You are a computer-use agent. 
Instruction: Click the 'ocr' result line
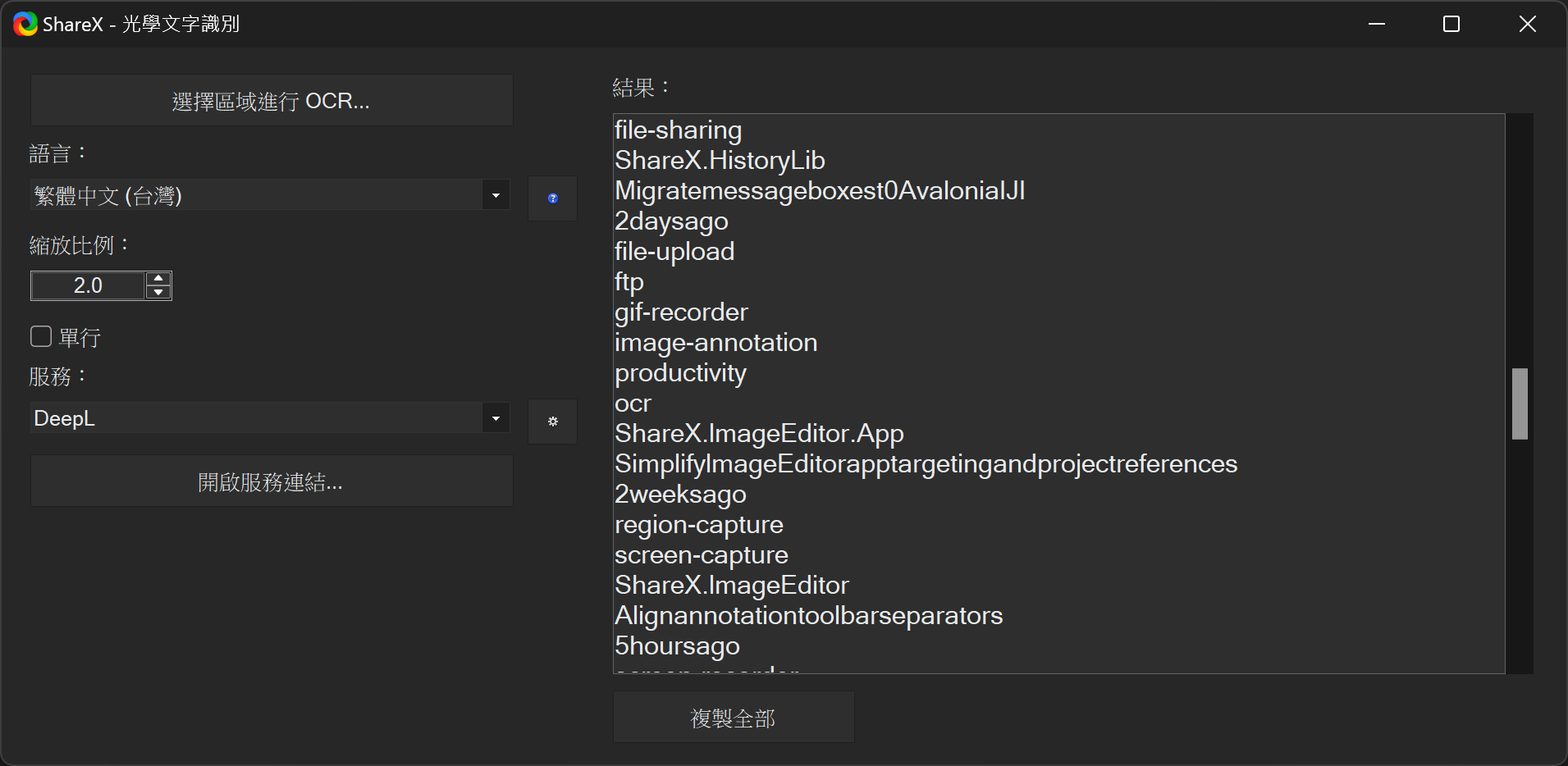pos(633,403)
